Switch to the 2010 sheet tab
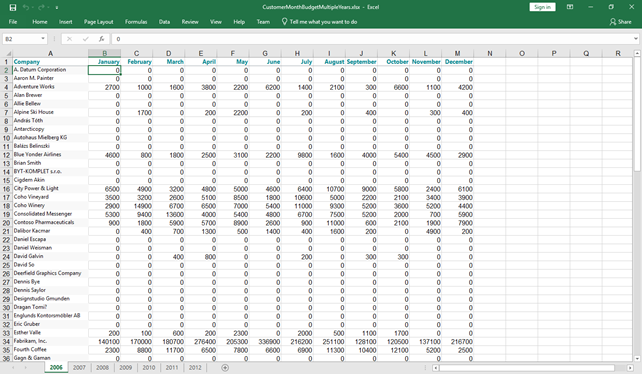 [149, 367]
